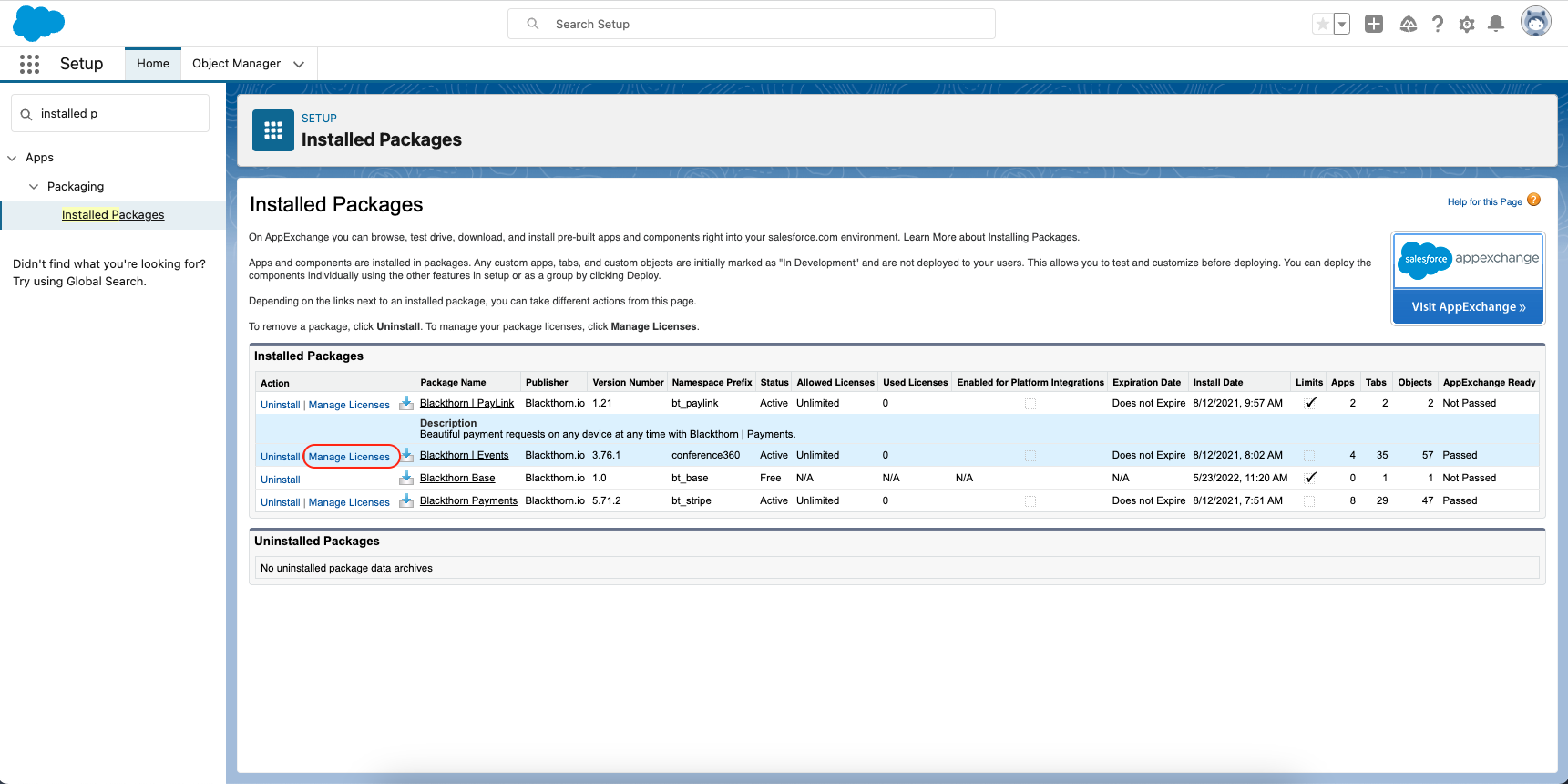Click the Quick Find box
The height and width of the screenshot is (784, 1568).
tap(110, 114)
